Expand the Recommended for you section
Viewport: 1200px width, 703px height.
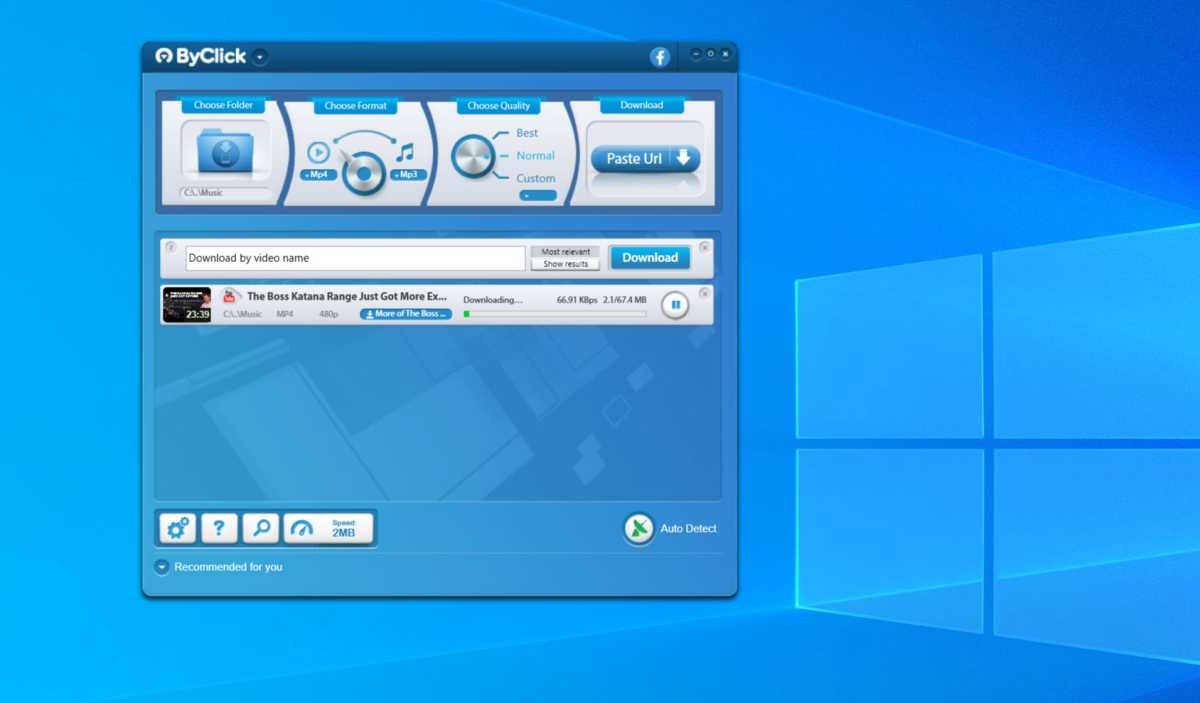[162, 567]
